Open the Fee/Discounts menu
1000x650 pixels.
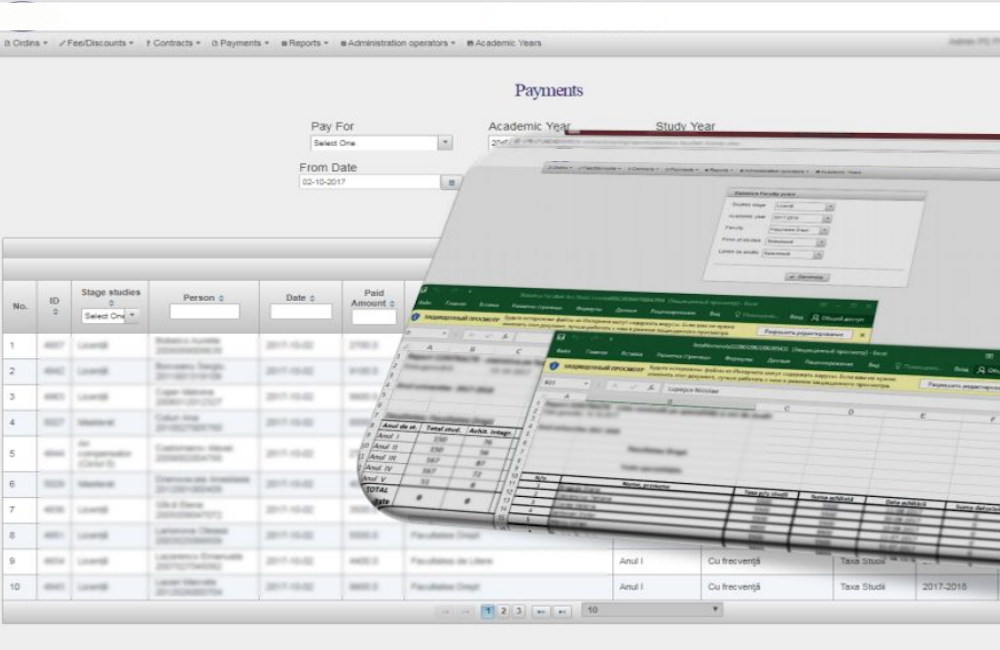96,43
